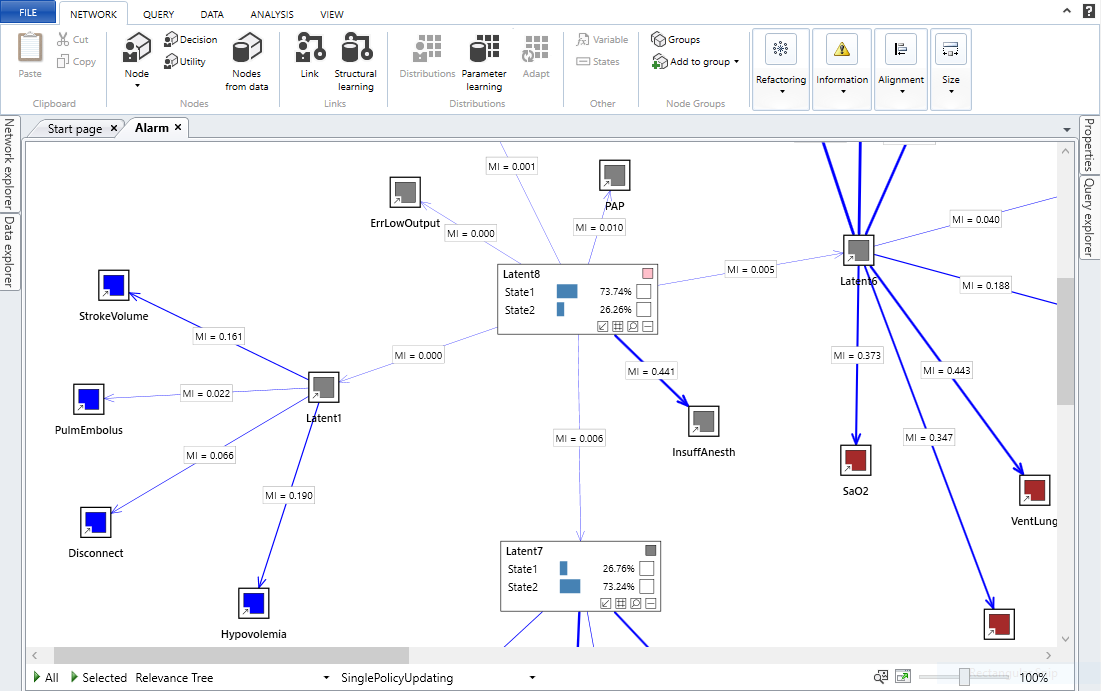
Task: Adjust the zoom slider near 100%
Action: point(965,677)
